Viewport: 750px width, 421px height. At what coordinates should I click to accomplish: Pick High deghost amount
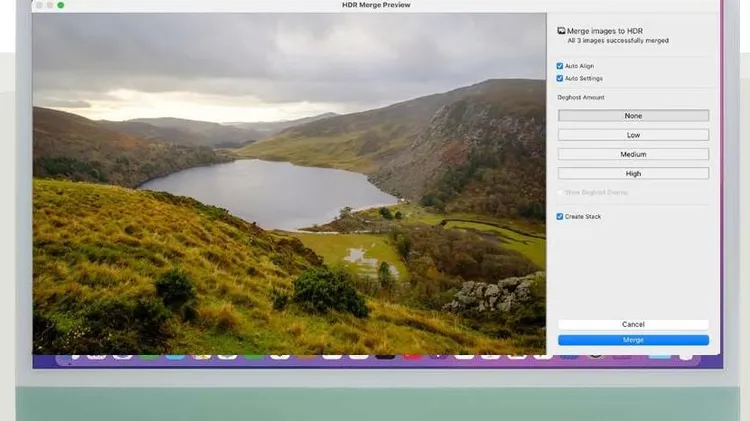pos(633,173)
